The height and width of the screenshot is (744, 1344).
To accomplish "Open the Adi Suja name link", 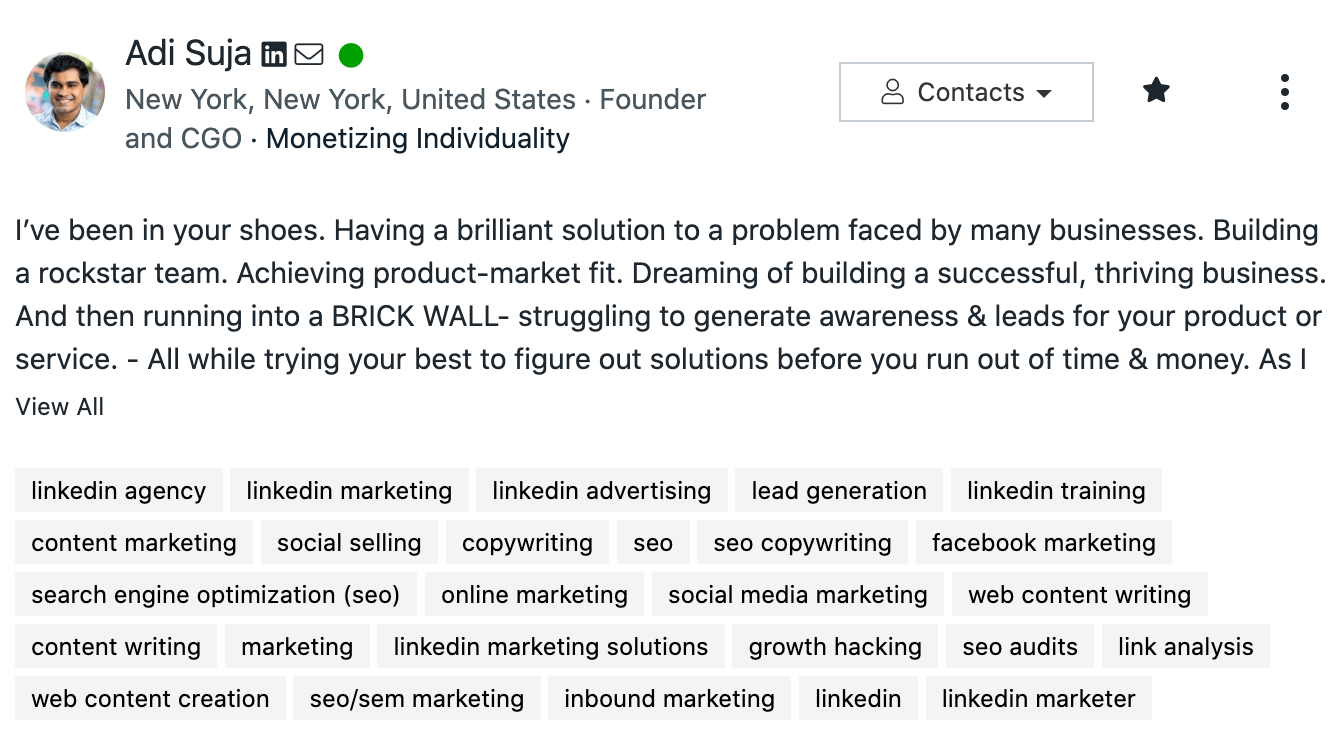I will tap(188, 53).
